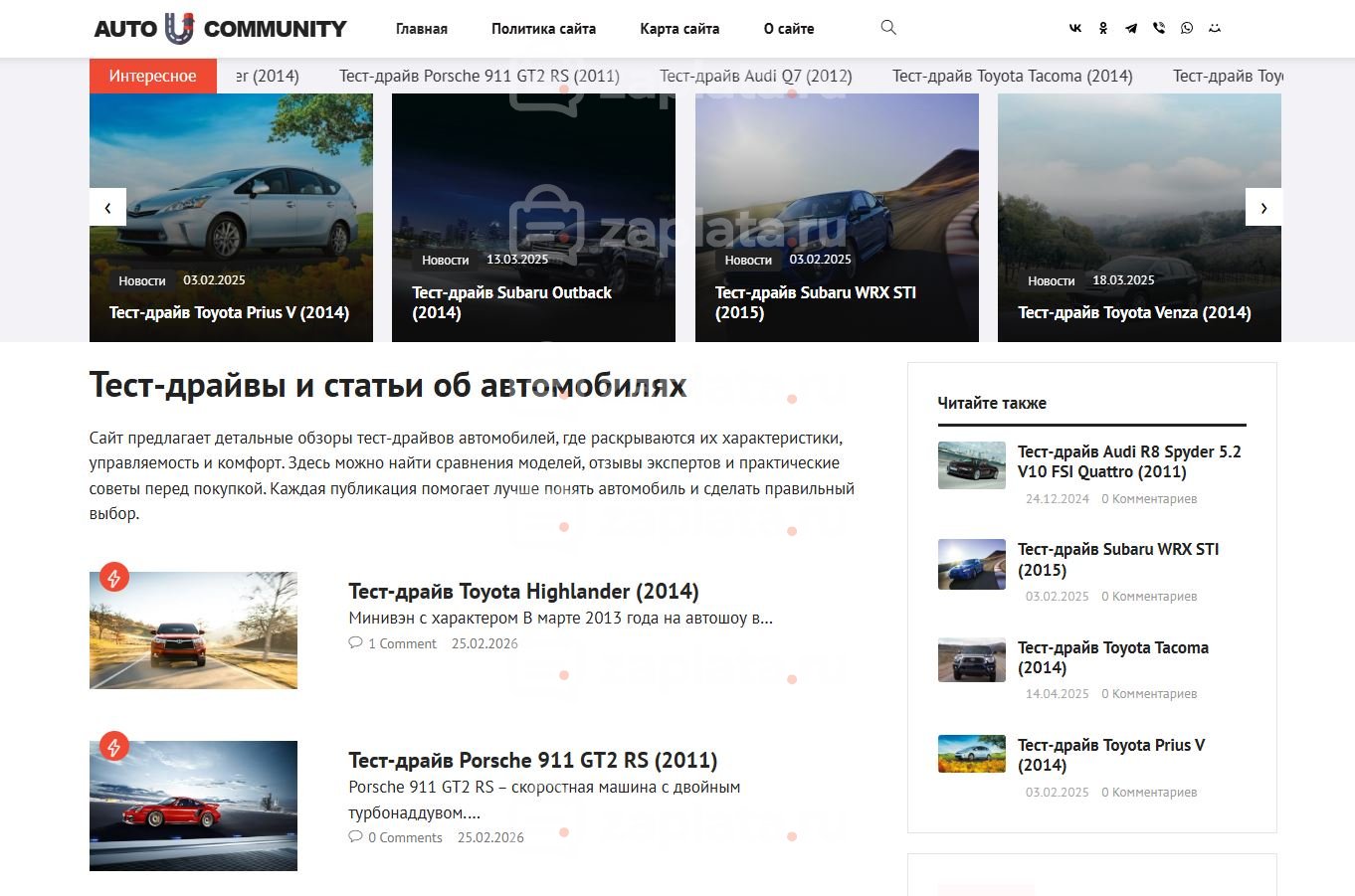Click comment bubble icon beside '1 Comment'

pos(355,643)
